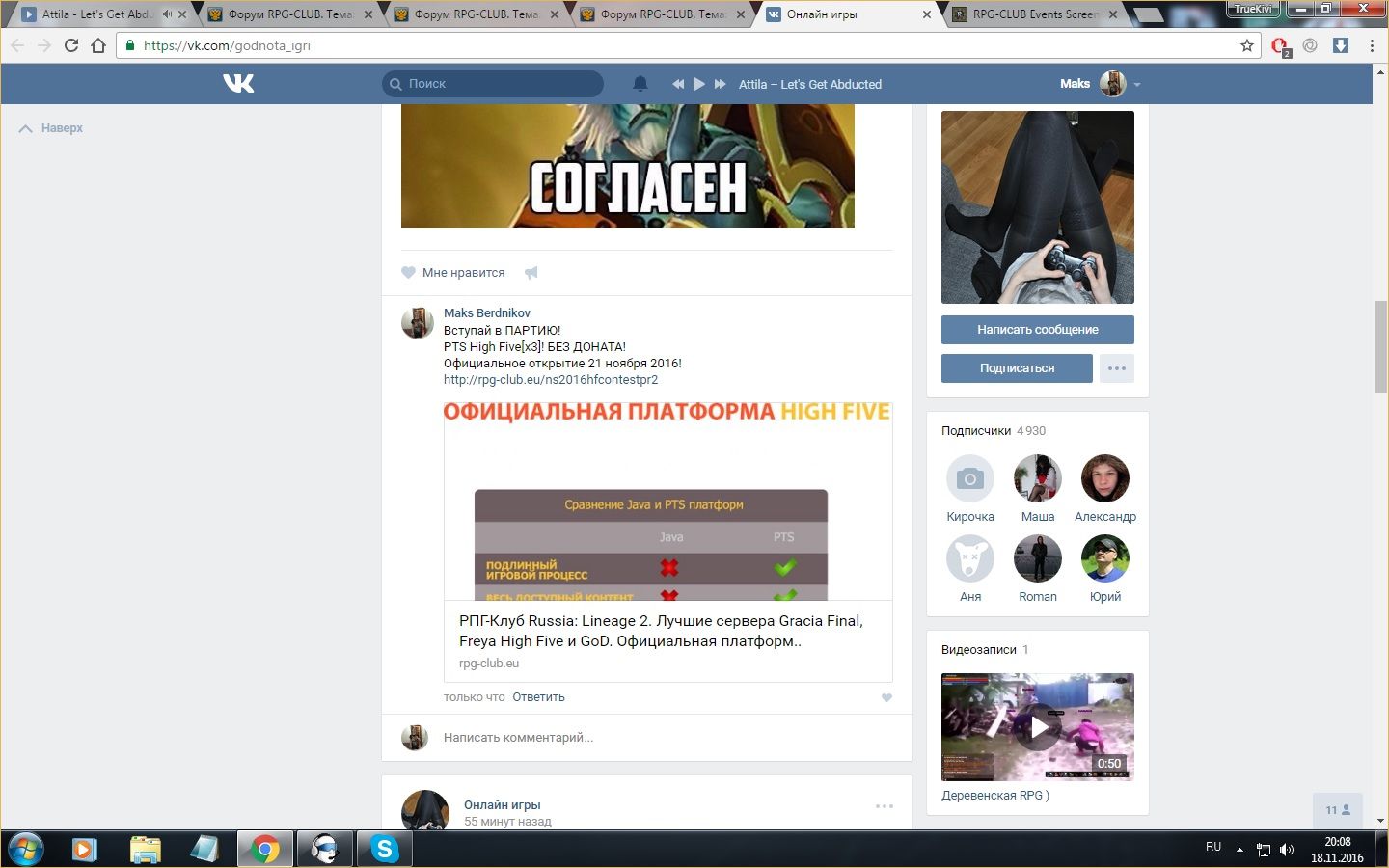
Task: Click the red extension icon with badge
Action: [x=1280, y=46]
